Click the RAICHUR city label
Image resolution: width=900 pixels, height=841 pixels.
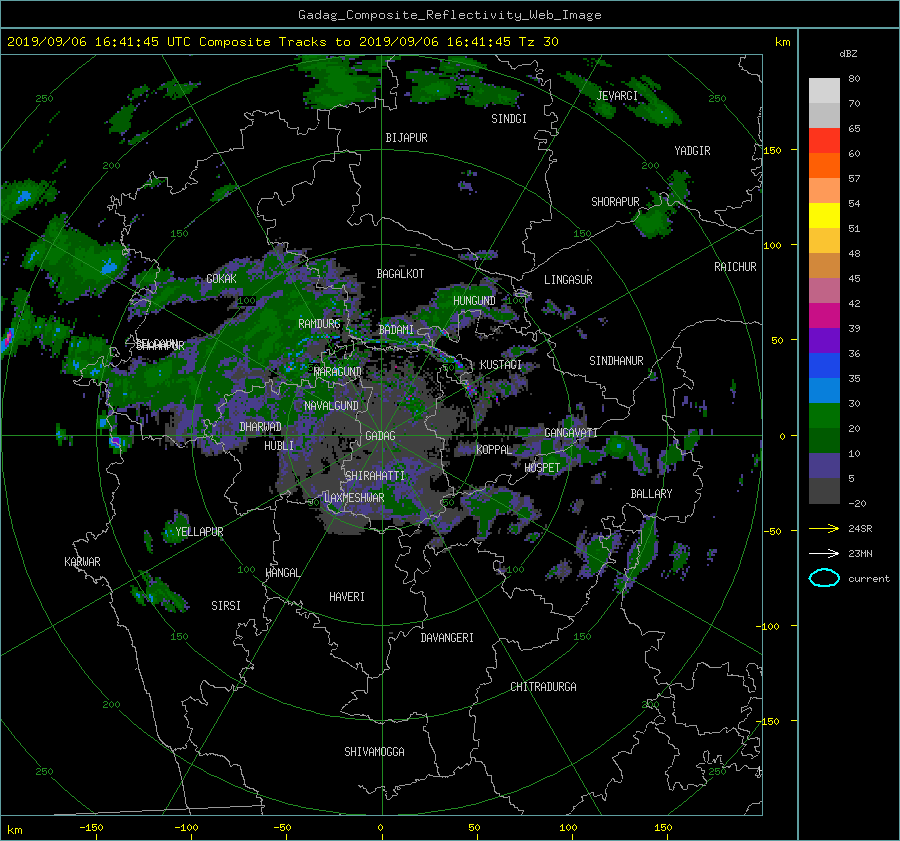click(735, 267)
